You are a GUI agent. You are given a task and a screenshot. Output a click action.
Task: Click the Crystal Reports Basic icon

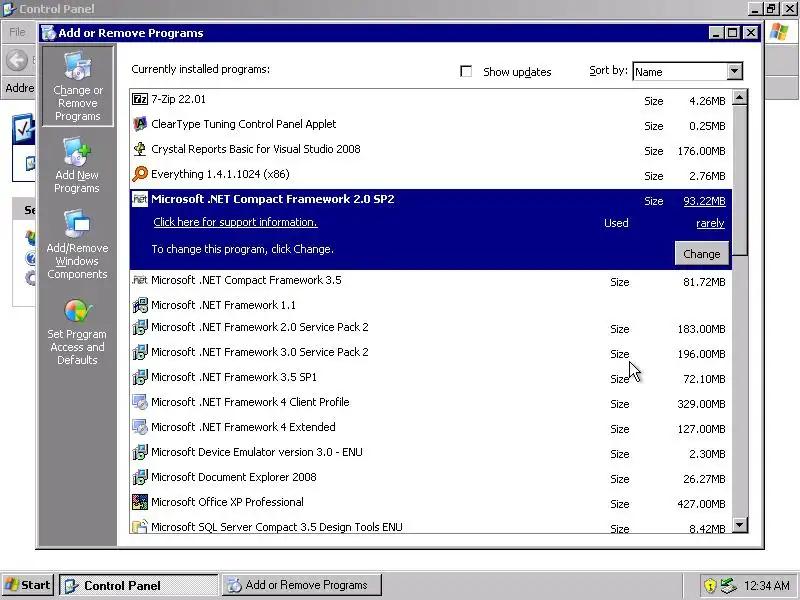pos(140,149)
